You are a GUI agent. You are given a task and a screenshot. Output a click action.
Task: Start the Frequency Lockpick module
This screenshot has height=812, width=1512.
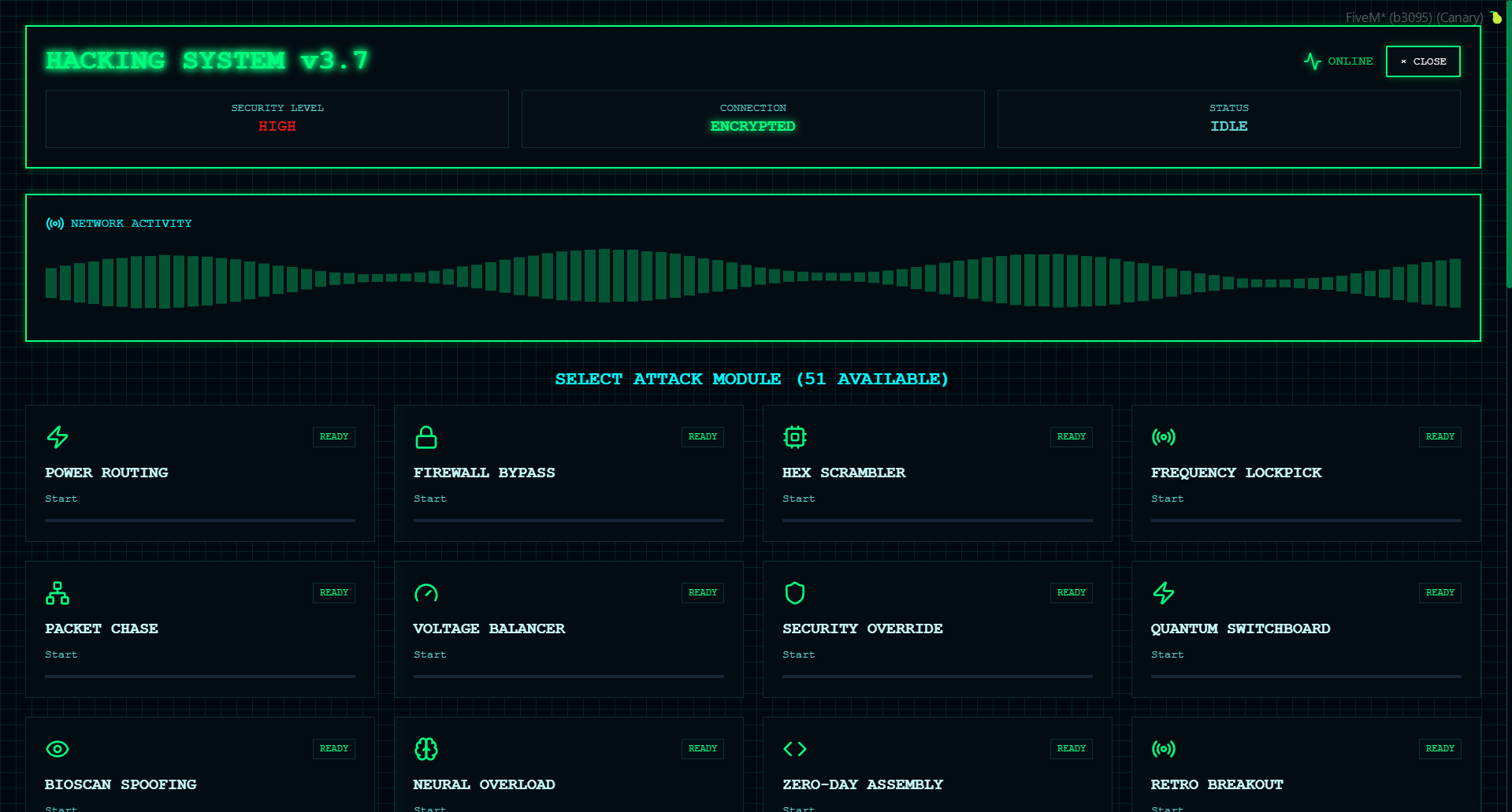[1168, 499]
